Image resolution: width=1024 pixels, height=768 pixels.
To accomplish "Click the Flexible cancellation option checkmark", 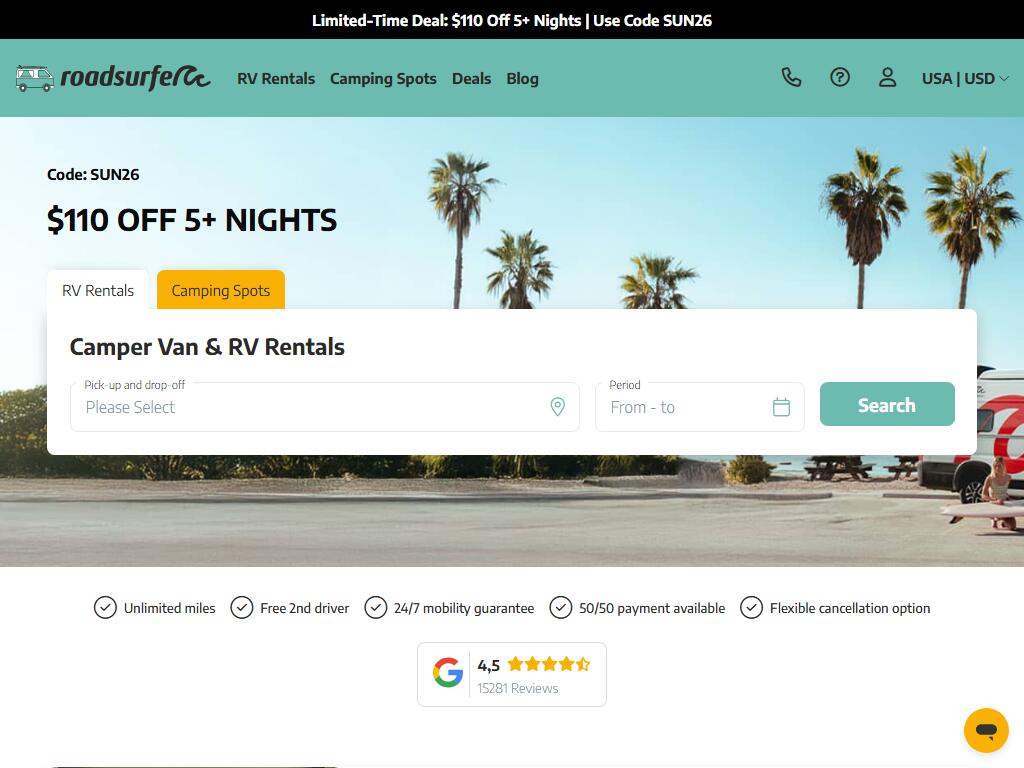I will (x=751, y=607).
